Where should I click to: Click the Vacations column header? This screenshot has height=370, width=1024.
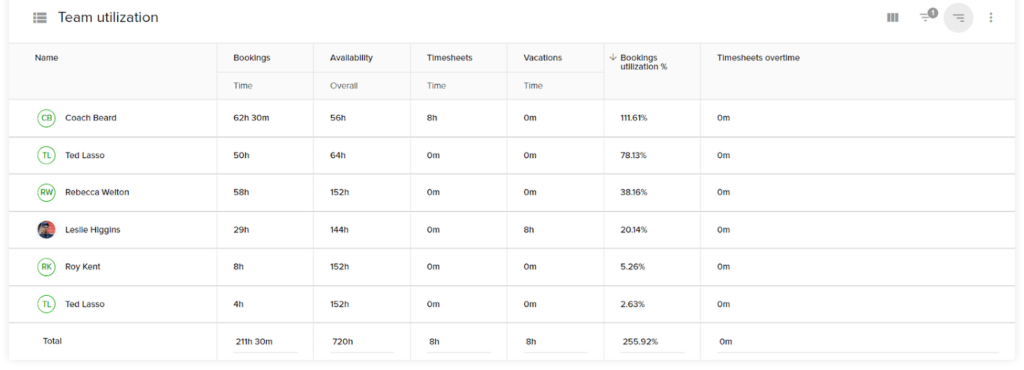(x=543, y=57)
